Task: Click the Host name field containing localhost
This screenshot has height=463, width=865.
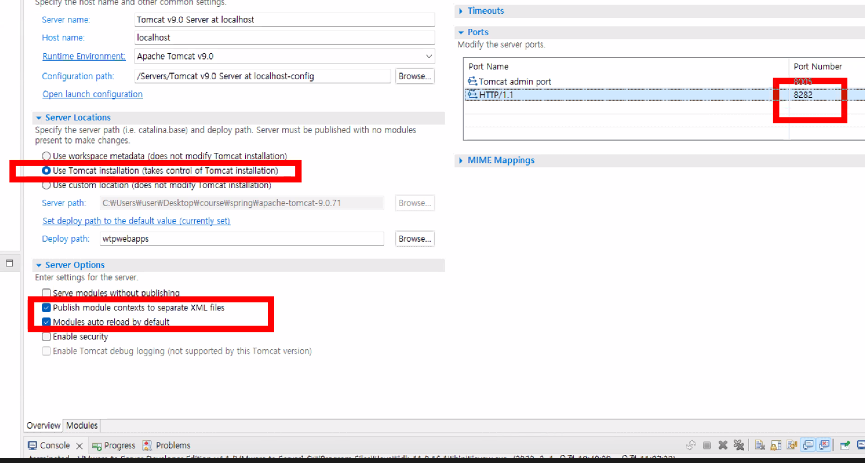Action: pyautogui.click(x=285, y=38)
